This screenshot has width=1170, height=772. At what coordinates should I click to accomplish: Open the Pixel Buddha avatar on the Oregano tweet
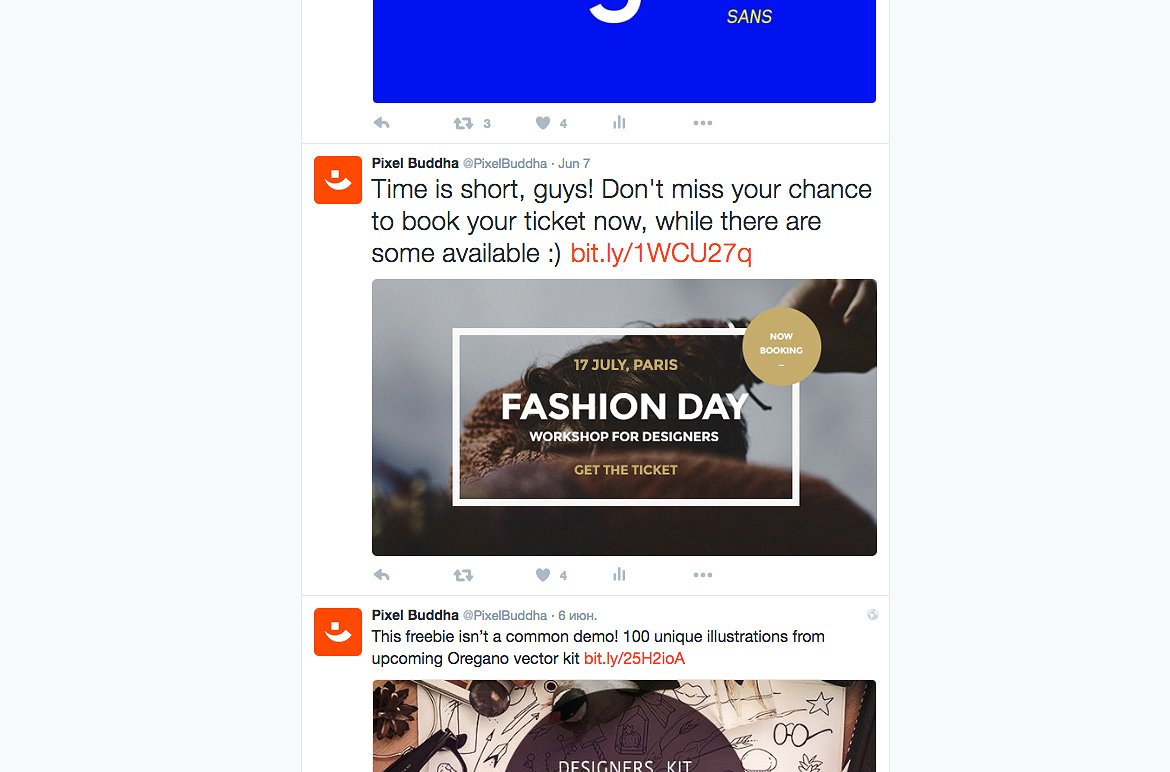pyautogui.click(x=338, y=632)
